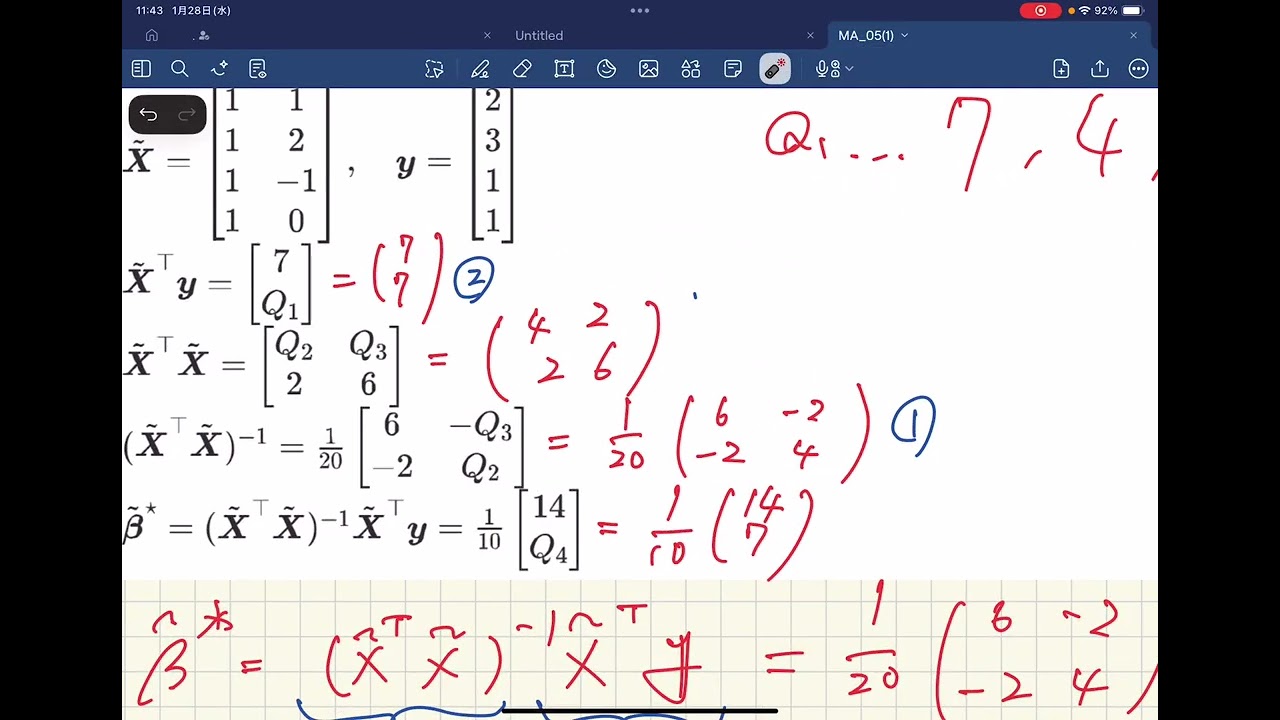Open the multitasking three-dots menu
1280x720 pixels.
coord(640,10)
